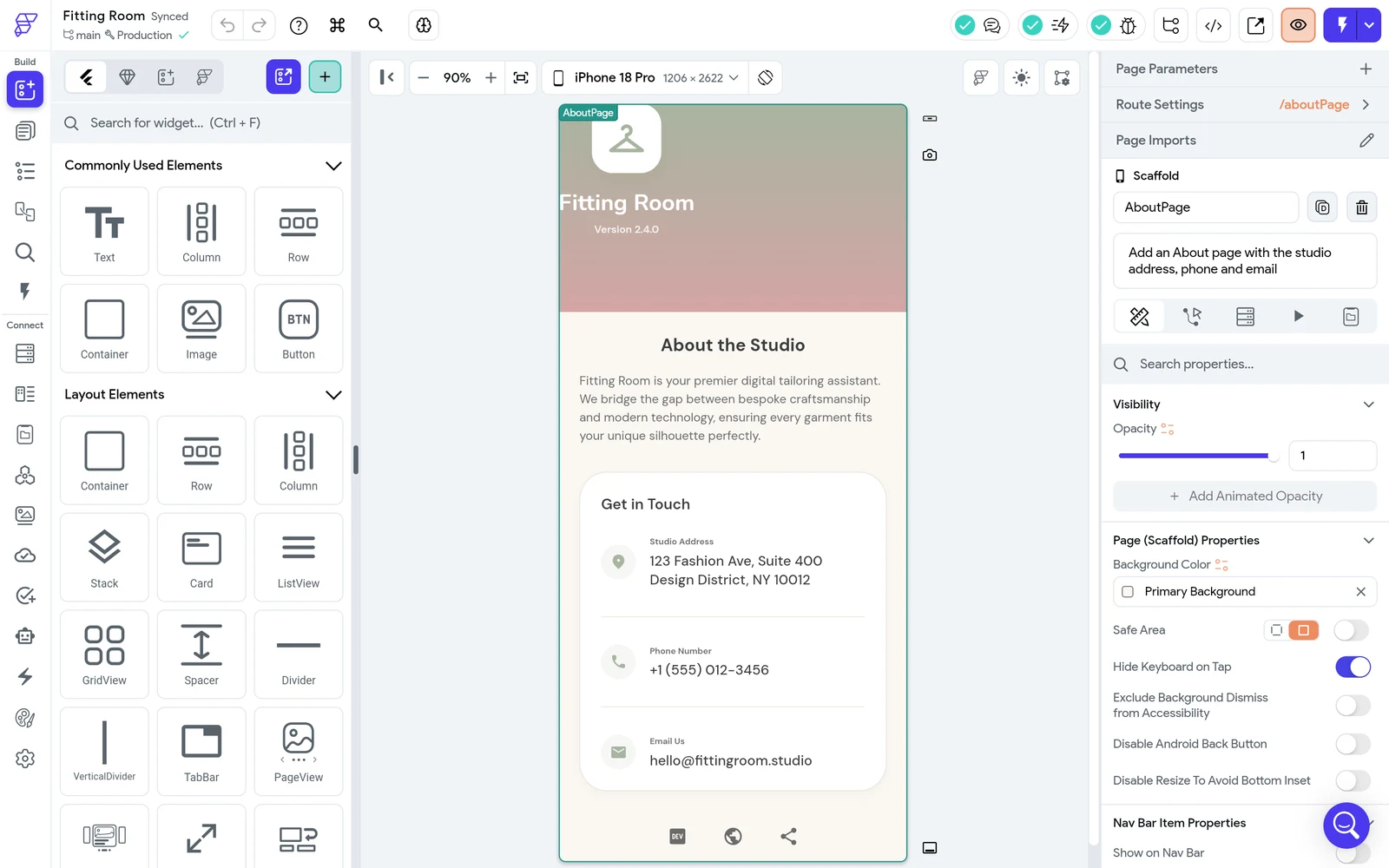Collapse Commonly Used Elements section
Screen dimensions: 1389x868
[333, 166]
